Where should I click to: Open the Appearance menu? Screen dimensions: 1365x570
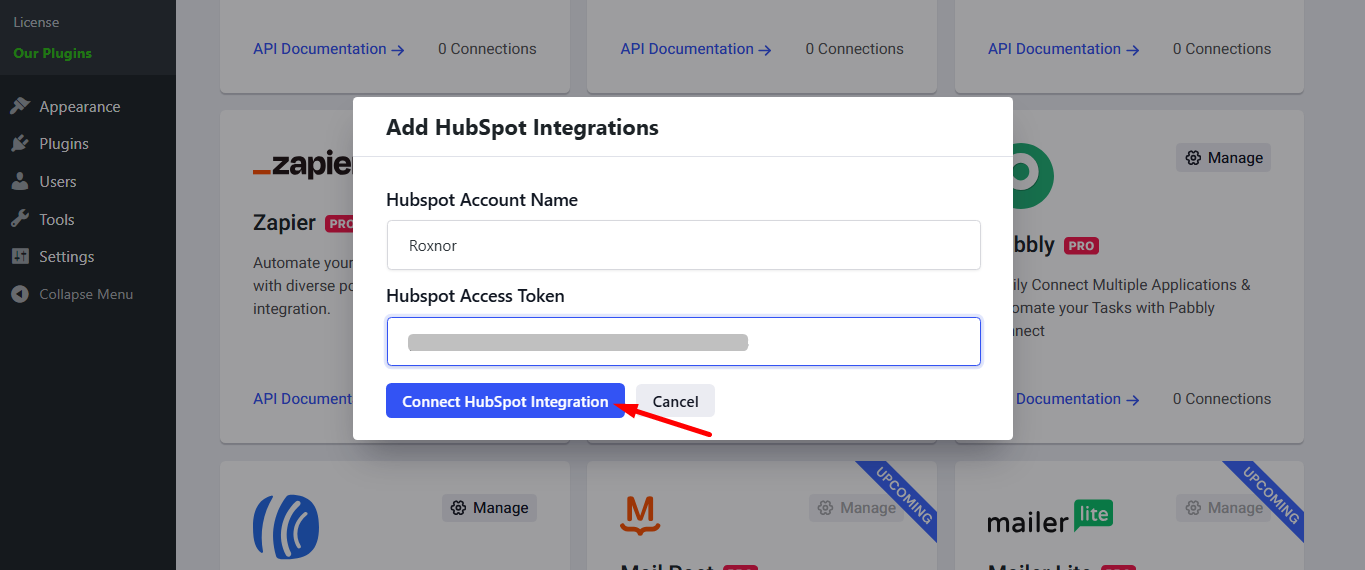79,107
